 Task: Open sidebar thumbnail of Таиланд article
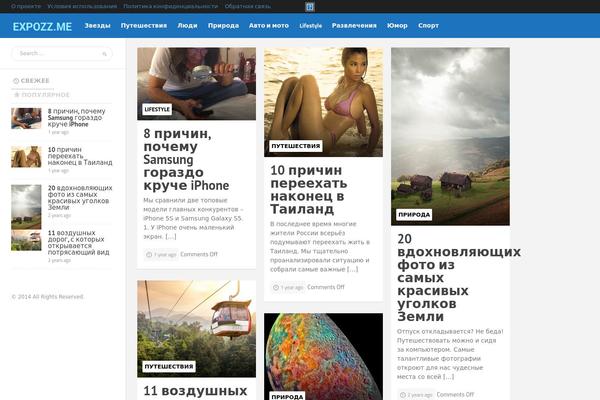click(26, 157)
